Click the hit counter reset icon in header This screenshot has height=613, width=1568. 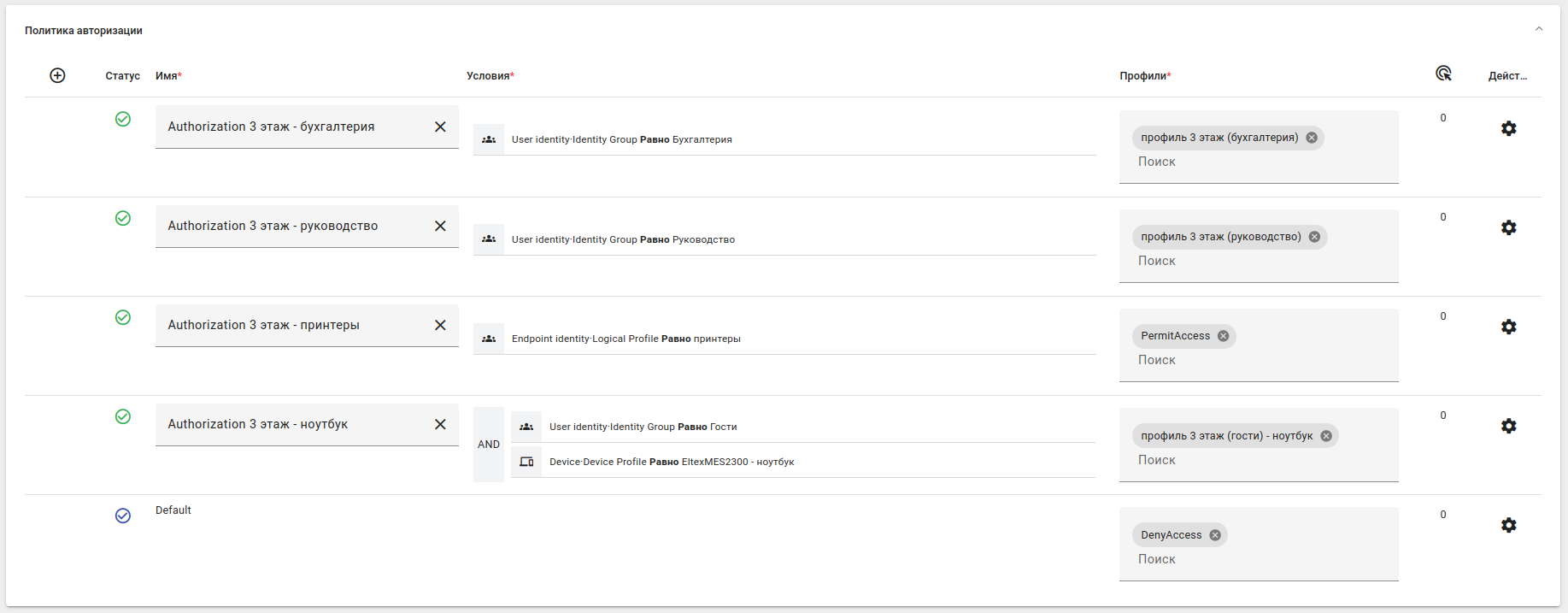(x=1443, y=74)
